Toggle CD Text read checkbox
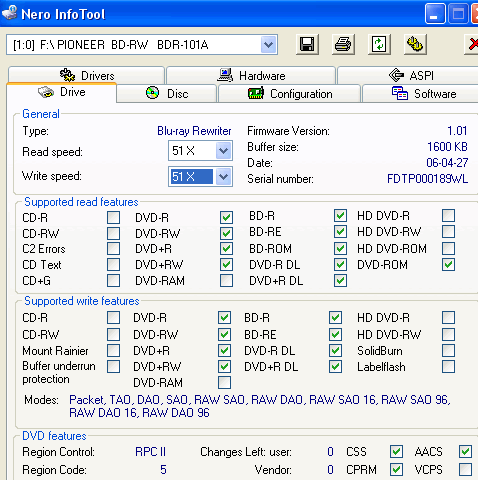The height and width of the screenshot is (480, 478). [113, 265]
